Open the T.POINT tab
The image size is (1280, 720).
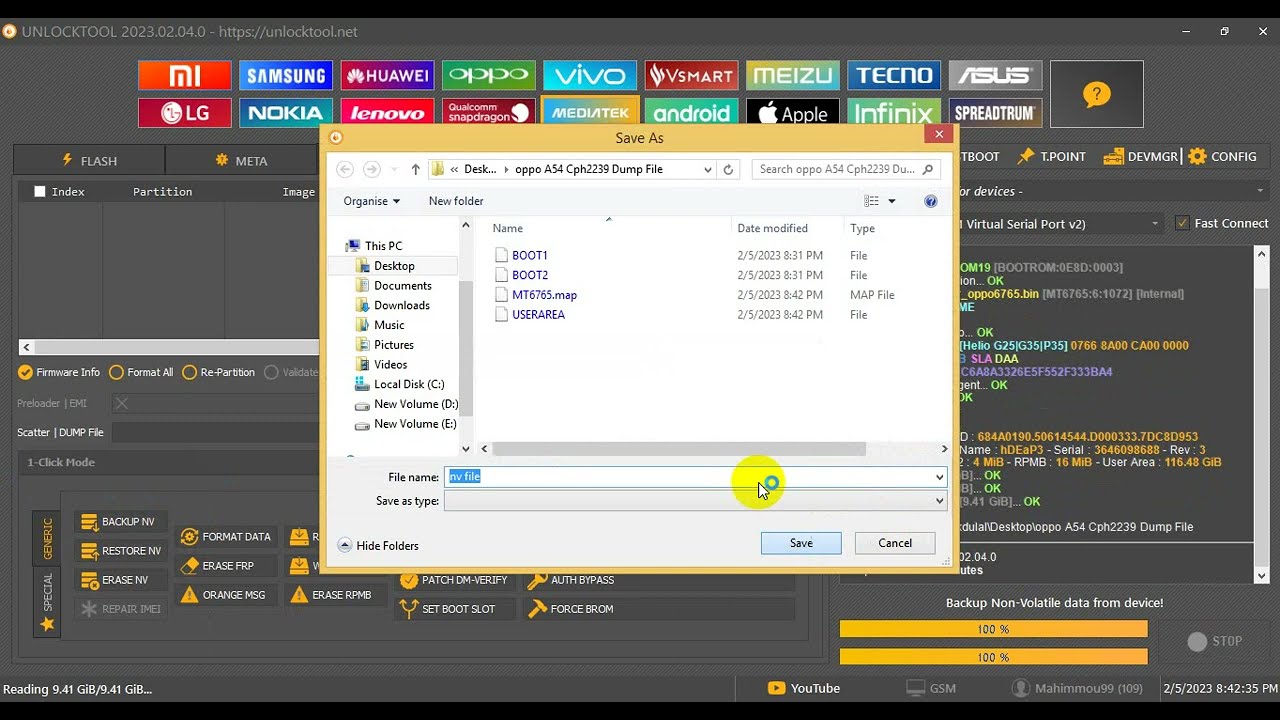(x=1051, y=157)
